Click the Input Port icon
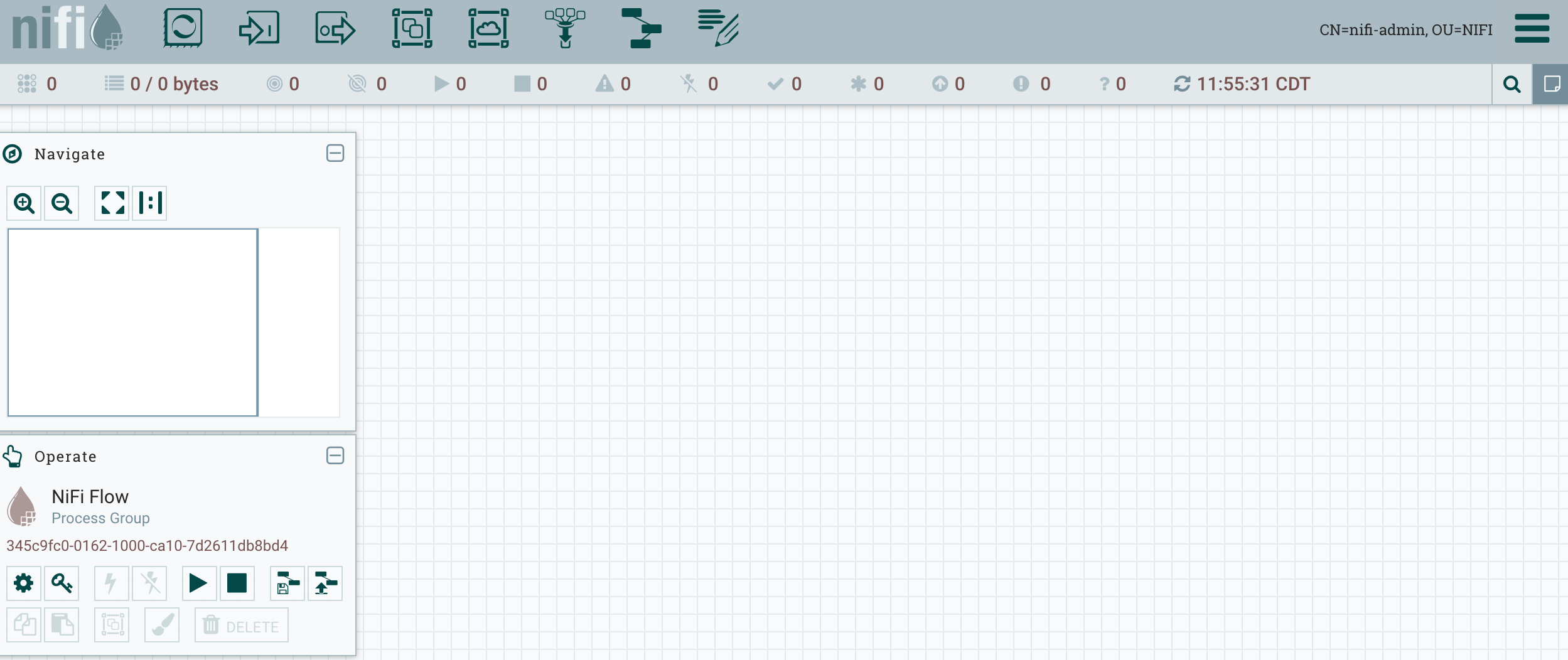This screenshot has width=1568, height=660. (x=259, y=28)
